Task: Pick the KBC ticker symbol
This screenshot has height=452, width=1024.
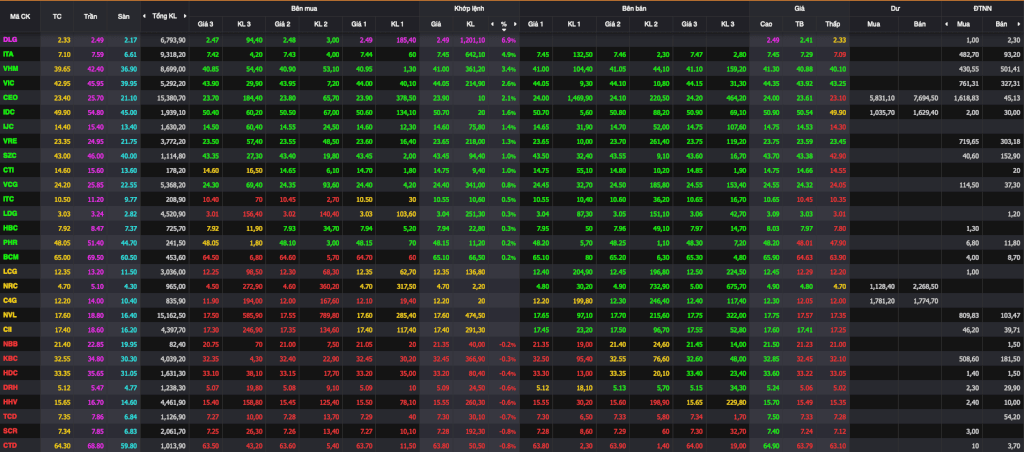Action: [x=10, y=358]
